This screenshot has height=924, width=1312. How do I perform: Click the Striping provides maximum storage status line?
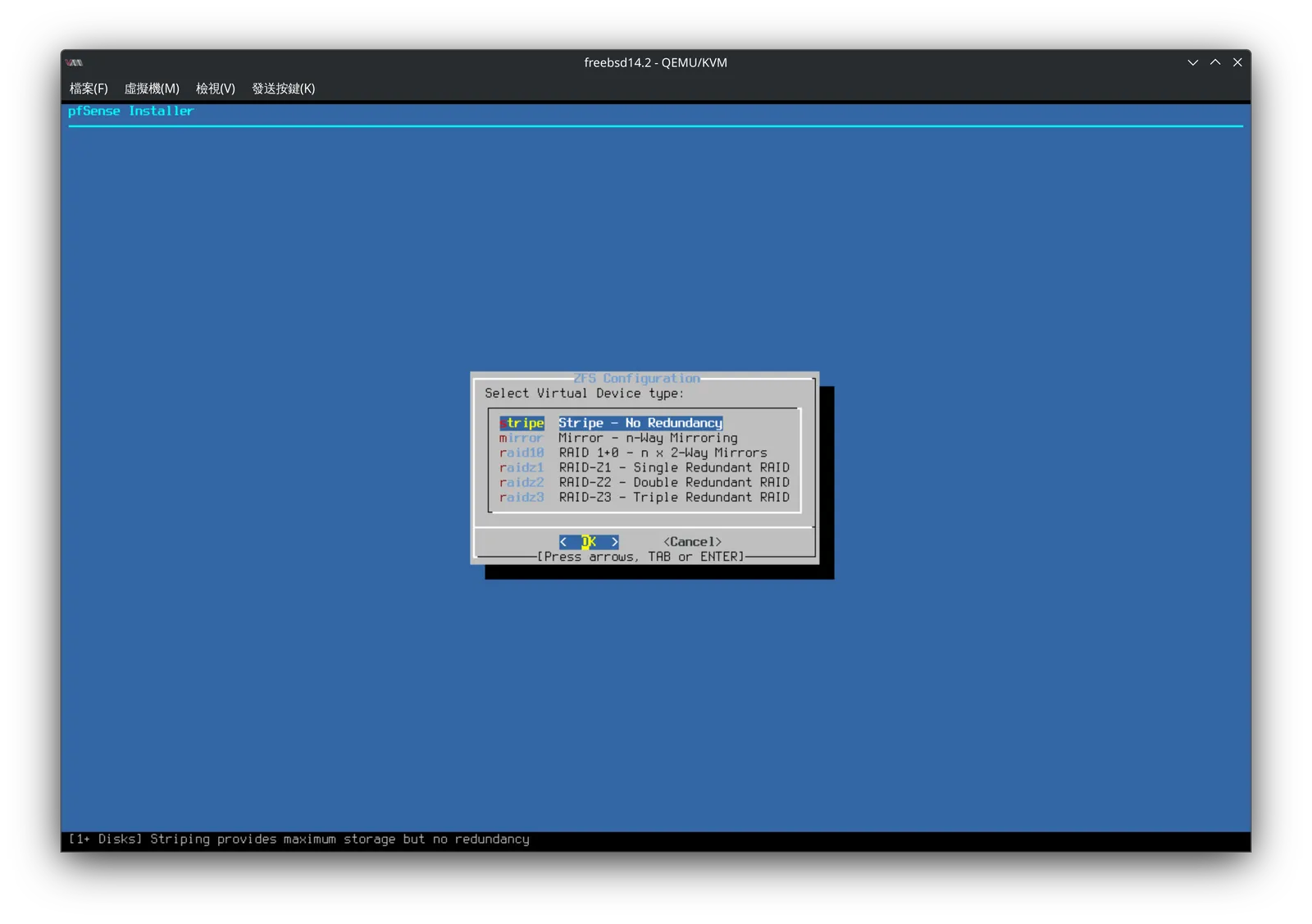pos(298,839)
